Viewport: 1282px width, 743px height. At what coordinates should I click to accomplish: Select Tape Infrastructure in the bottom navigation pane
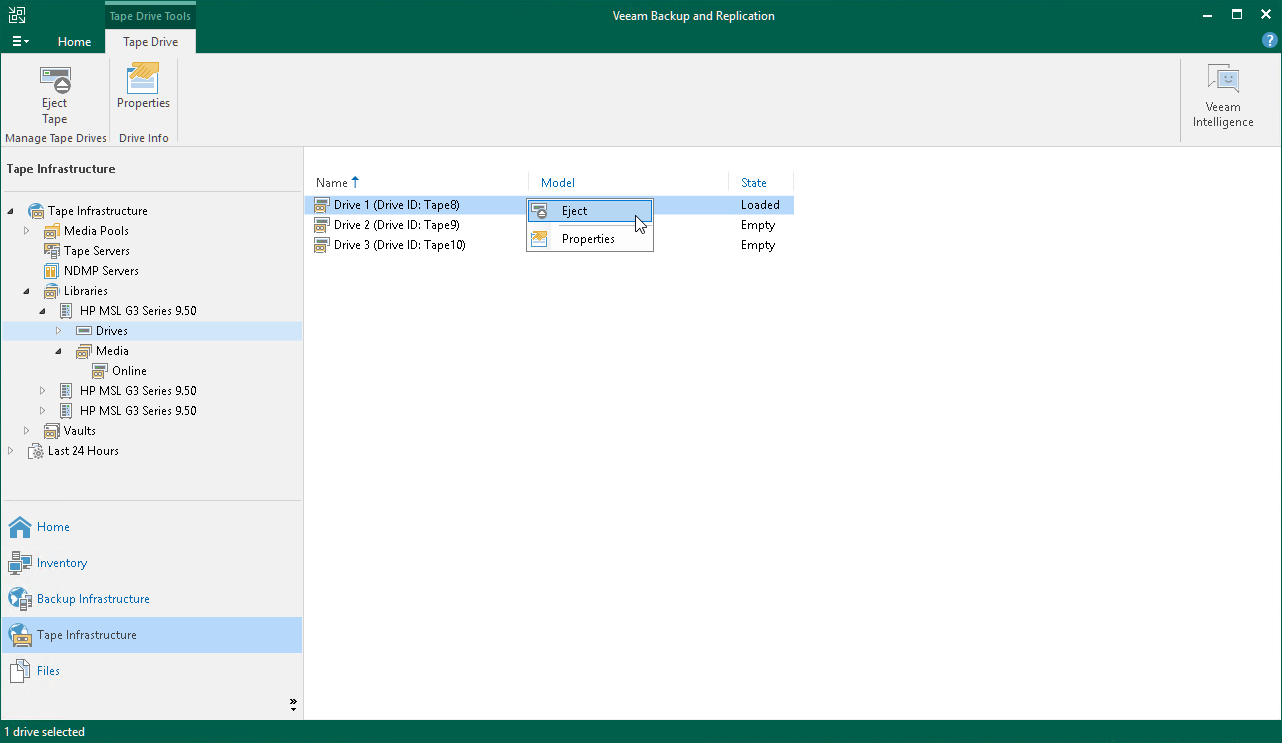click(151, 635)
